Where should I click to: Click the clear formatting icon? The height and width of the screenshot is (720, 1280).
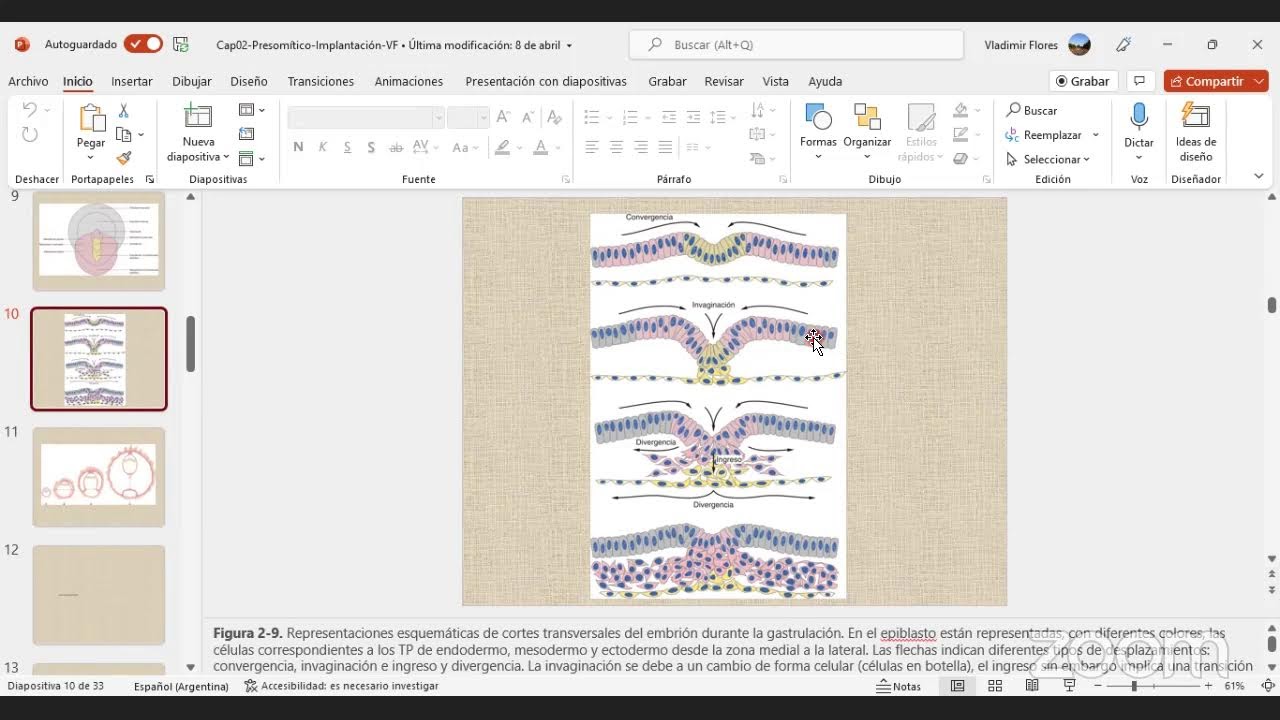[x=553, y=118]
